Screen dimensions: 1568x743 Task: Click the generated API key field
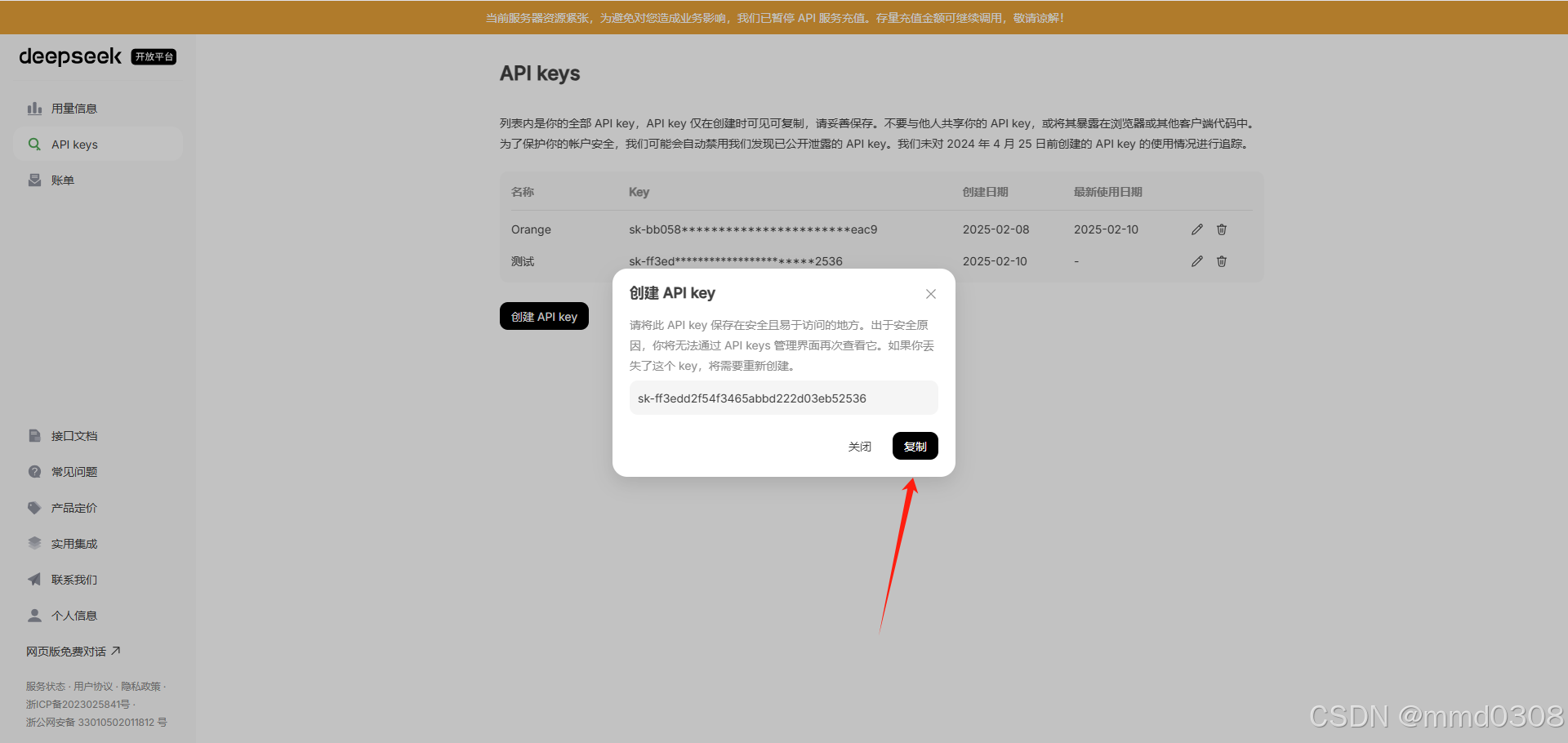784,398
